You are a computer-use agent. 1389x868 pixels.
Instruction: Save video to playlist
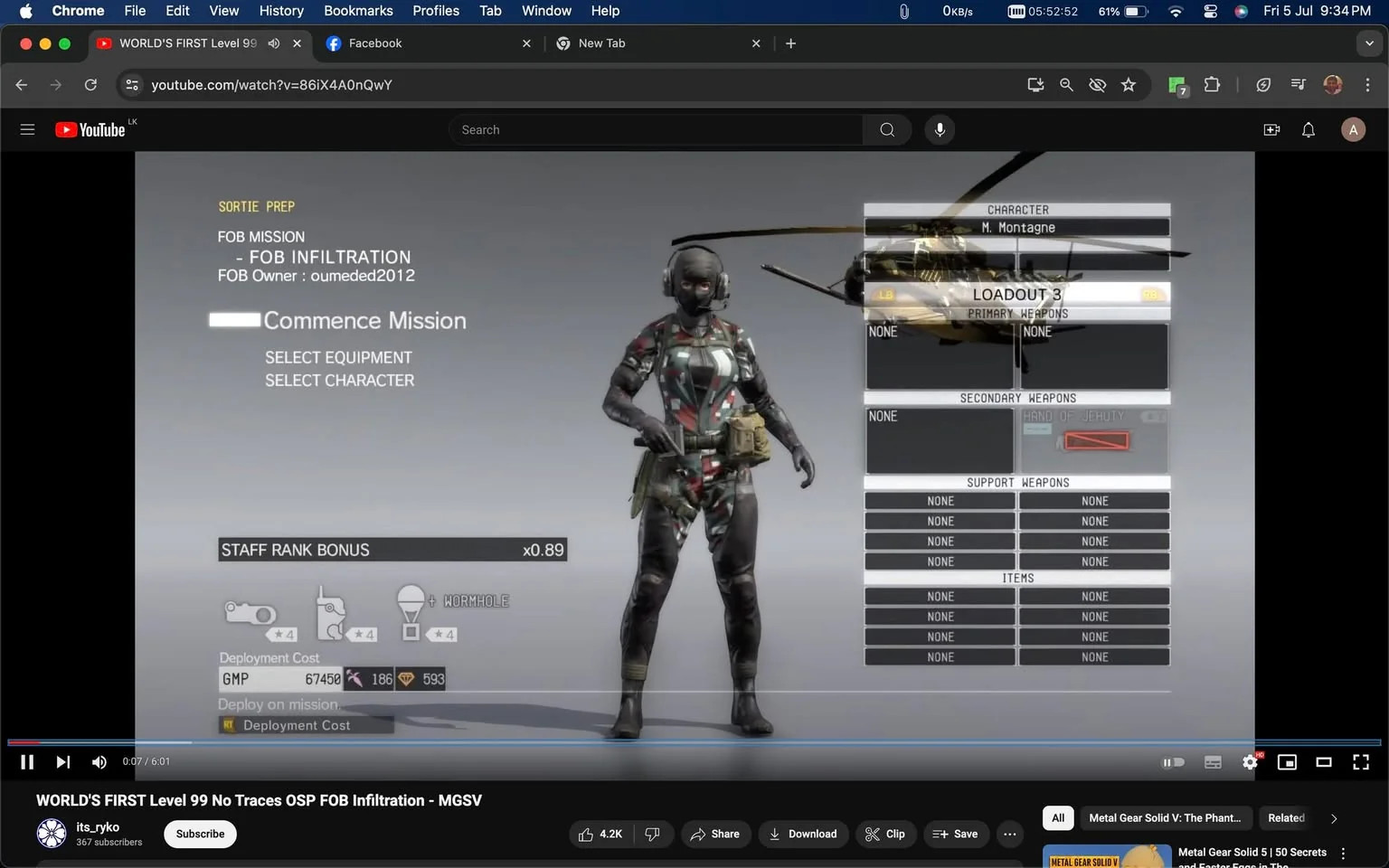pos(956,834)
